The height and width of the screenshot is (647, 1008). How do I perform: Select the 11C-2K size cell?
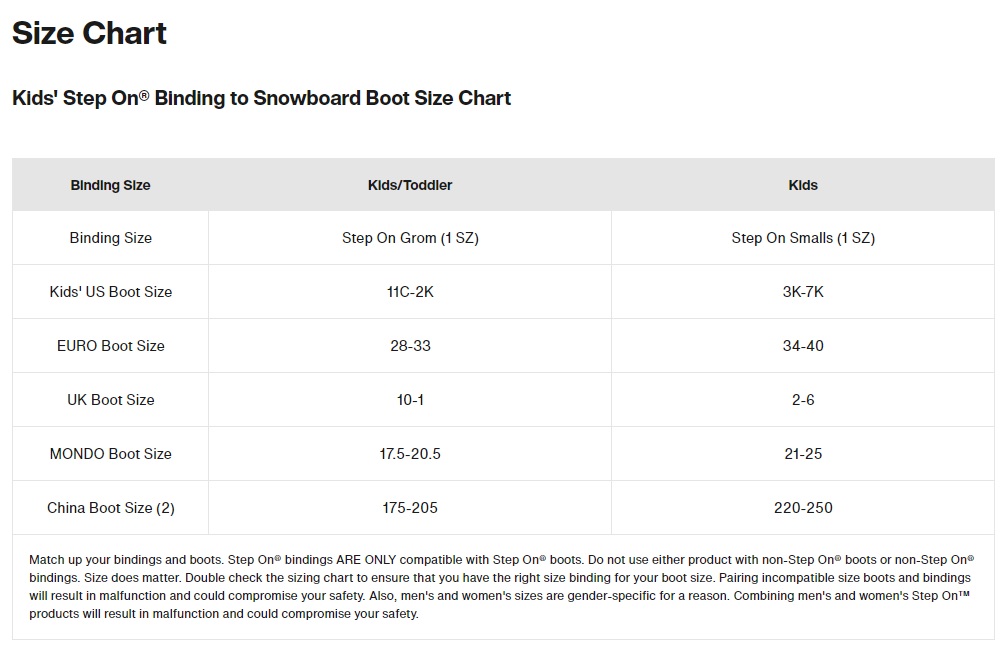tap(410, 292)
